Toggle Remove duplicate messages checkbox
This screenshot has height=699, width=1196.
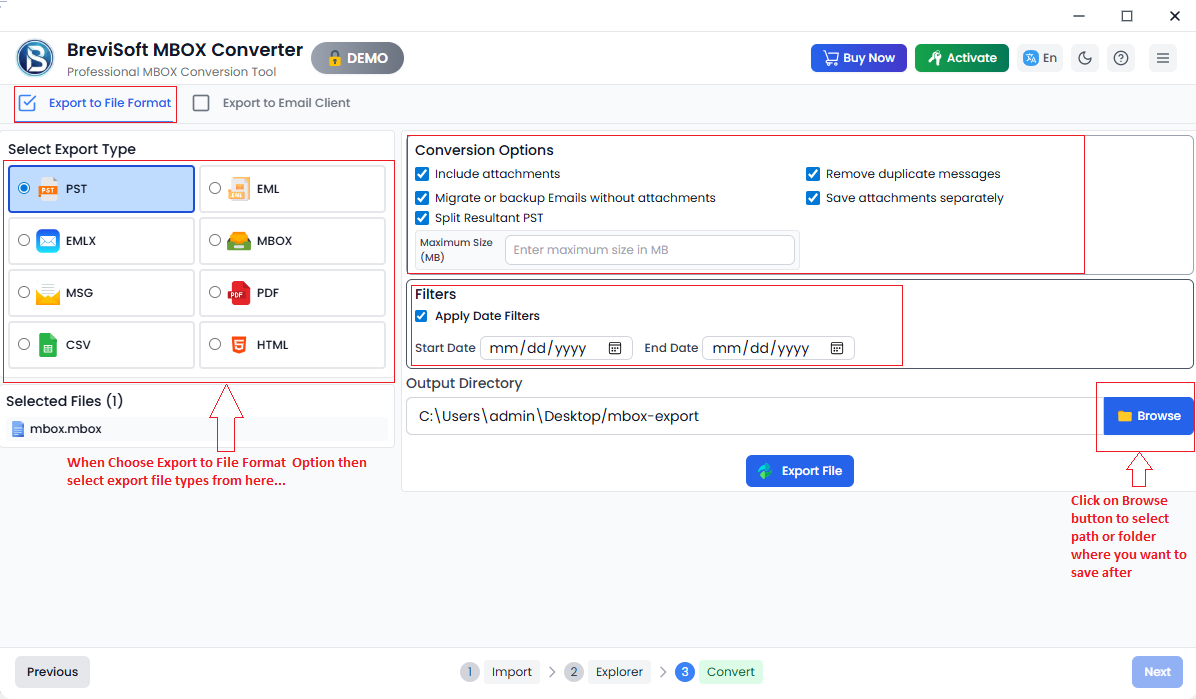click(813, 174)
